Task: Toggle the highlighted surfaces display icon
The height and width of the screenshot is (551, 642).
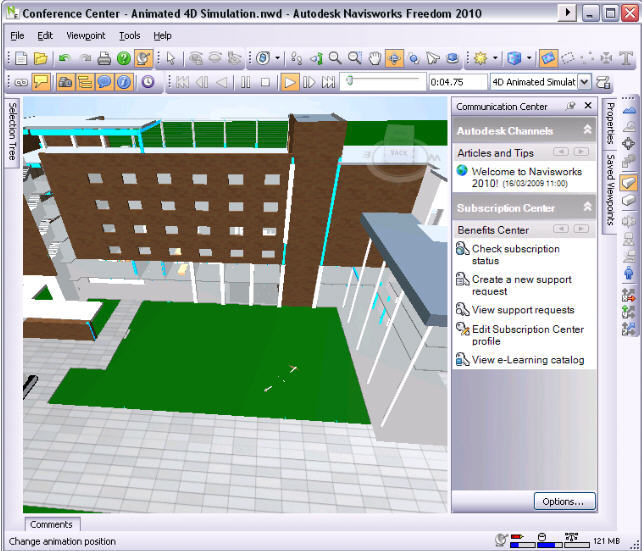Action: [548, 59]
